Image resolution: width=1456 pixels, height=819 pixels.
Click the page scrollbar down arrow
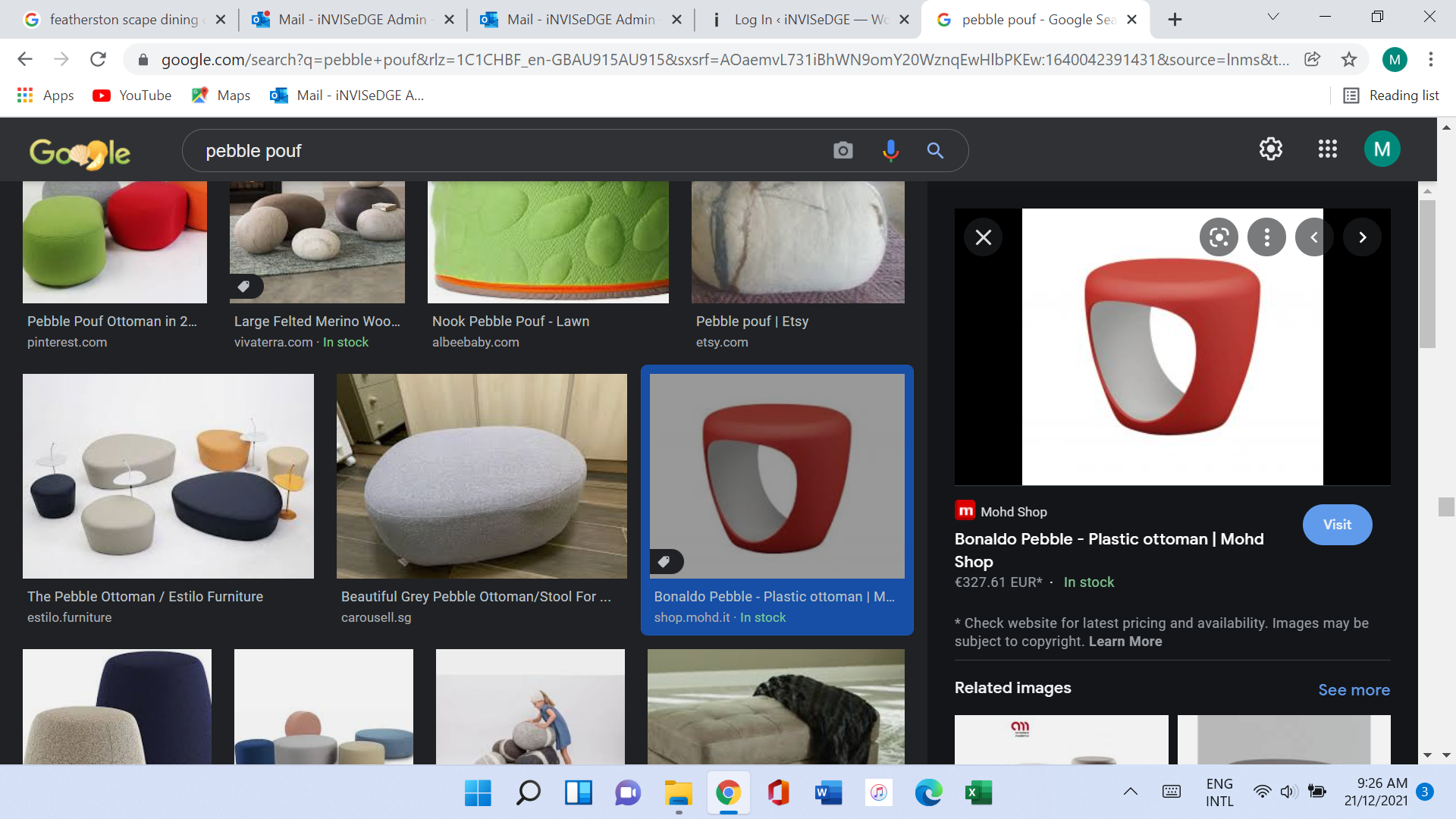pyautogui.click(x=1445, y=755)
